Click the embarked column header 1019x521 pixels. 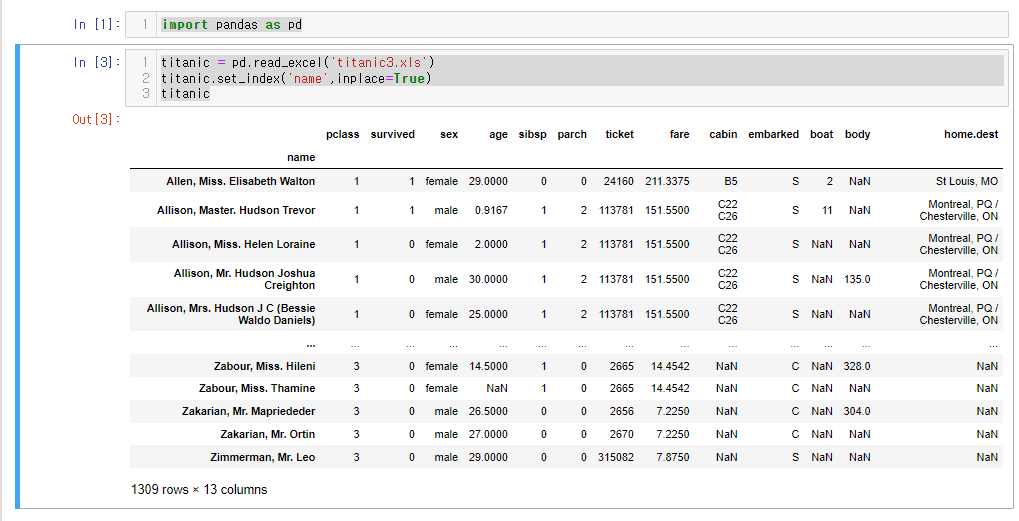coord(773,134)
